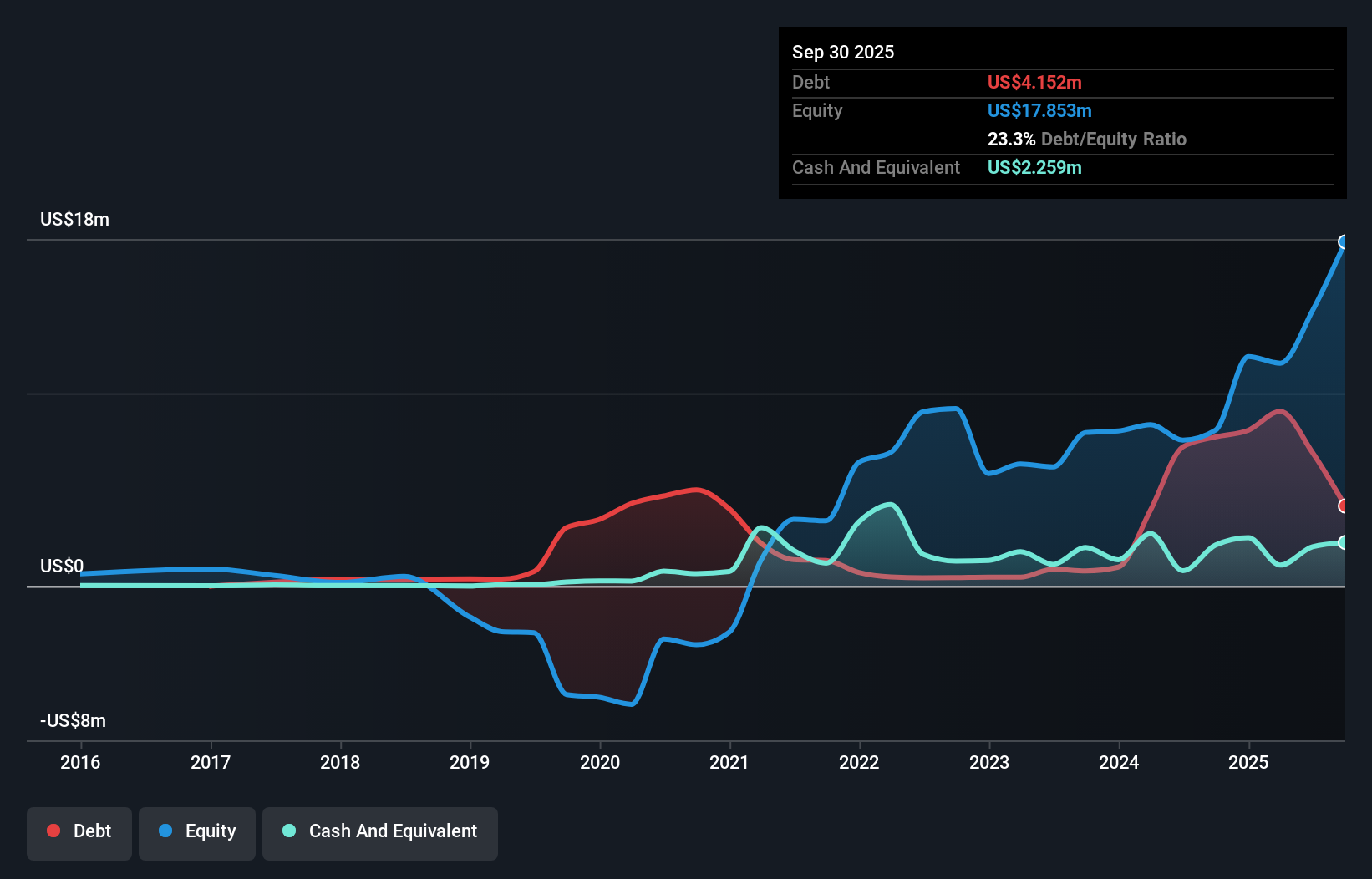
Task: Select the 2025 year label on the x-axis
Action: click(1248, 762)
